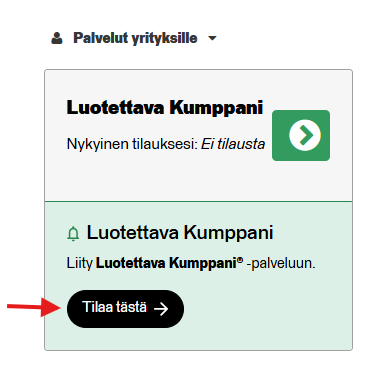Click the Tilaa tästä button

[x=125, y=309]
